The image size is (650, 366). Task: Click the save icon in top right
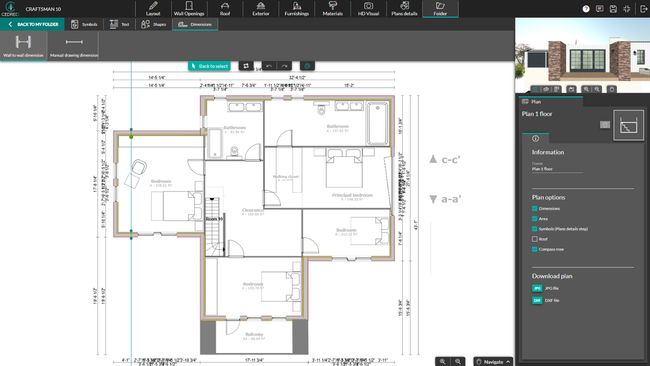click(613, 9)
